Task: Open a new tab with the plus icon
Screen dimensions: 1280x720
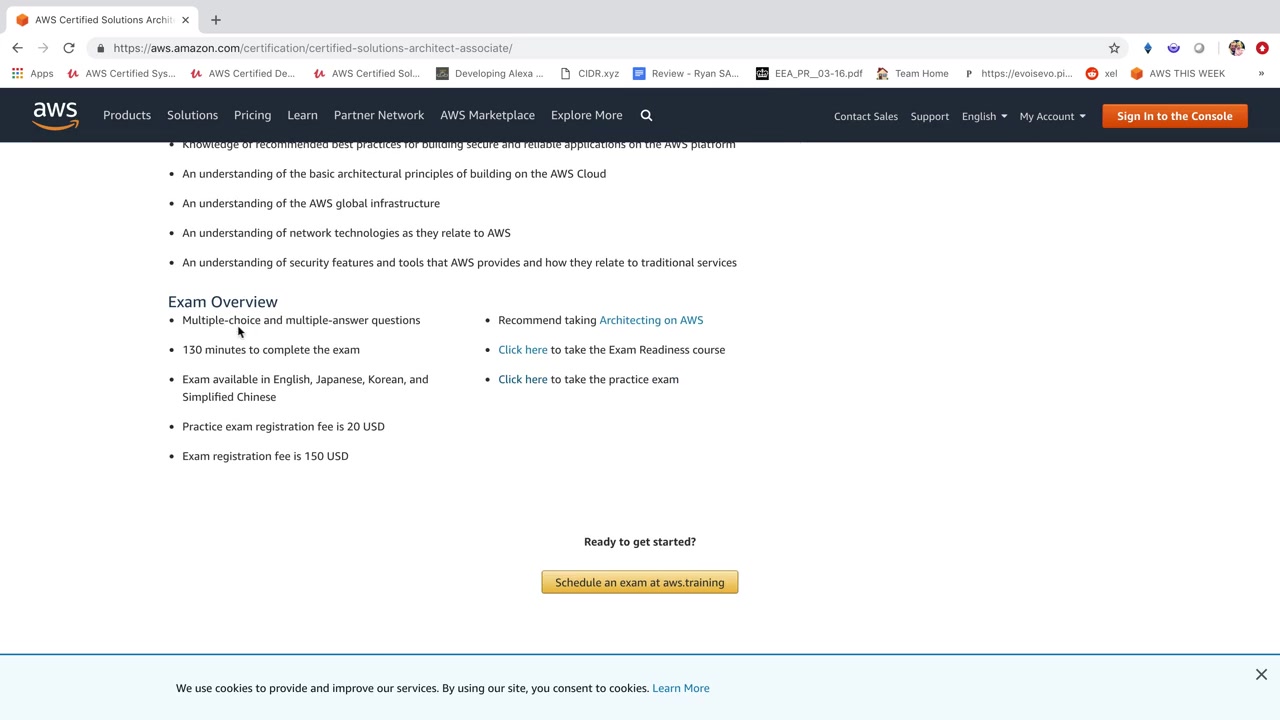Action: coord(216,20)
